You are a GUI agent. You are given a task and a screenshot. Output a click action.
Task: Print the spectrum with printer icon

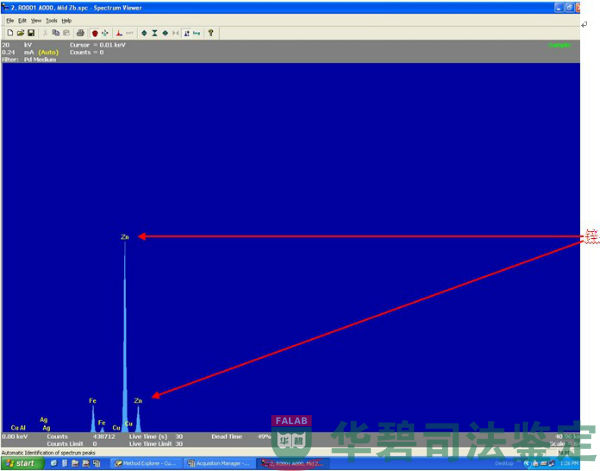click(x=80, y=33)
